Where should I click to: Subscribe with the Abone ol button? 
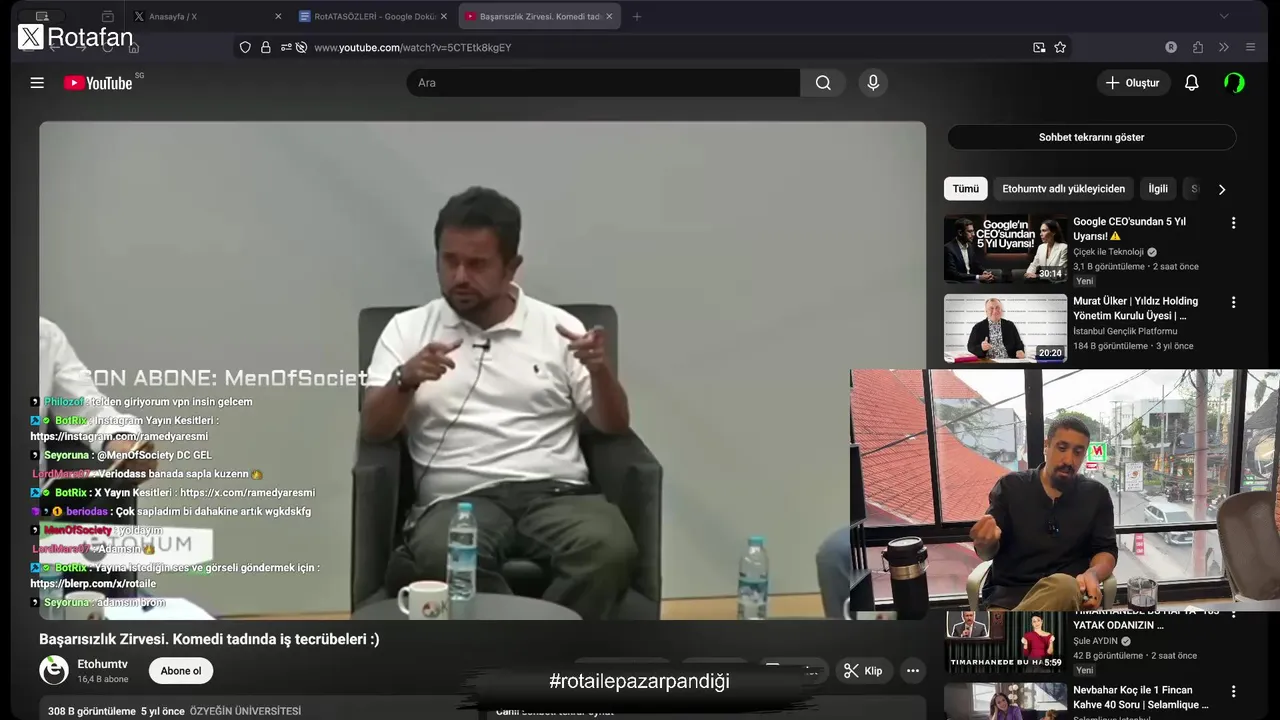pyautogui.click(x=181, y=671)
